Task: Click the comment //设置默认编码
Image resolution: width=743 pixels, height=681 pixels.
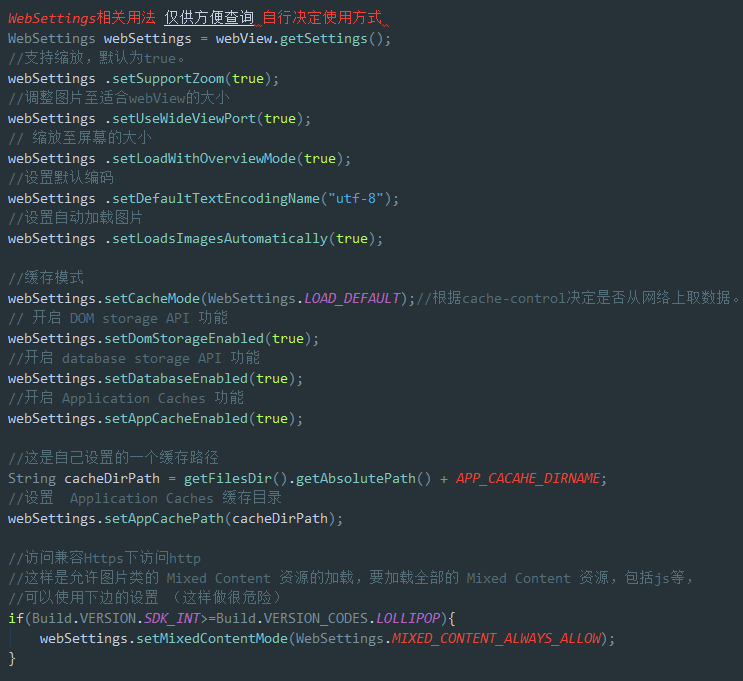Action: [x=61, y=178]
